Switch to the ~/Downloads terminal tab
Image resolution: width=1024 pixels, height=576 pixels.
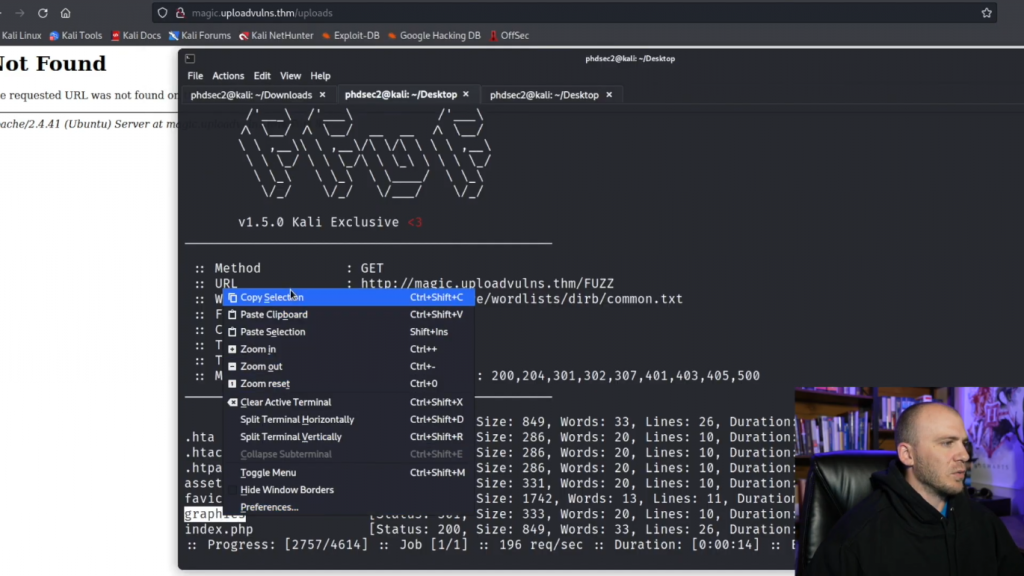click(x=251, y=95)
